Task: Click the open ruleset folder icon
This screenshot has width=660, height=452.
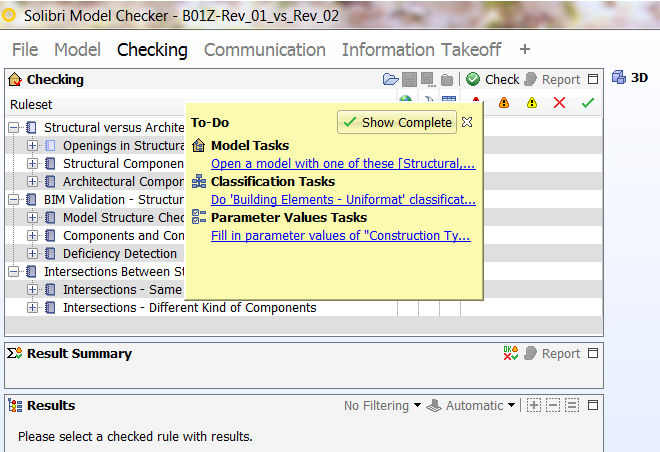Action: pos(390,79)
